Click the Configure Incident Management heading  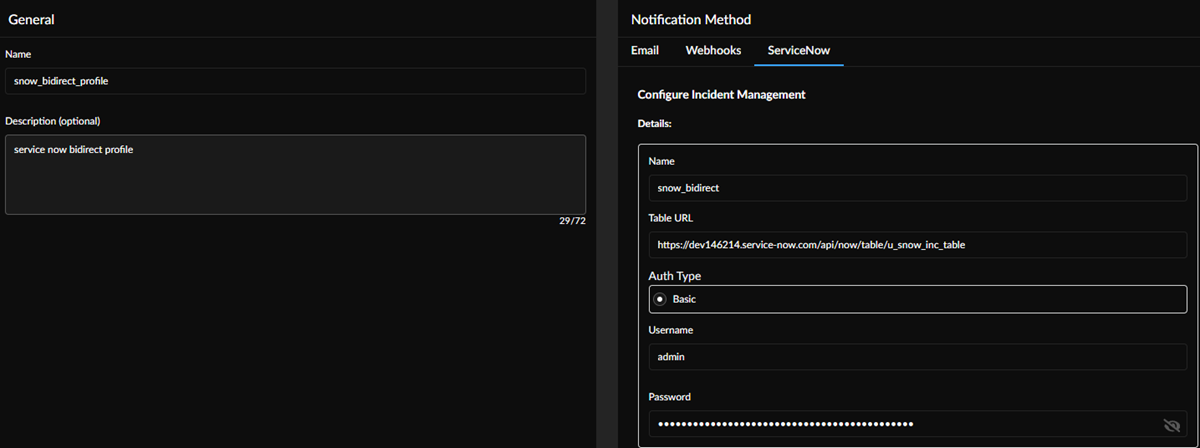tap(721, 95)
